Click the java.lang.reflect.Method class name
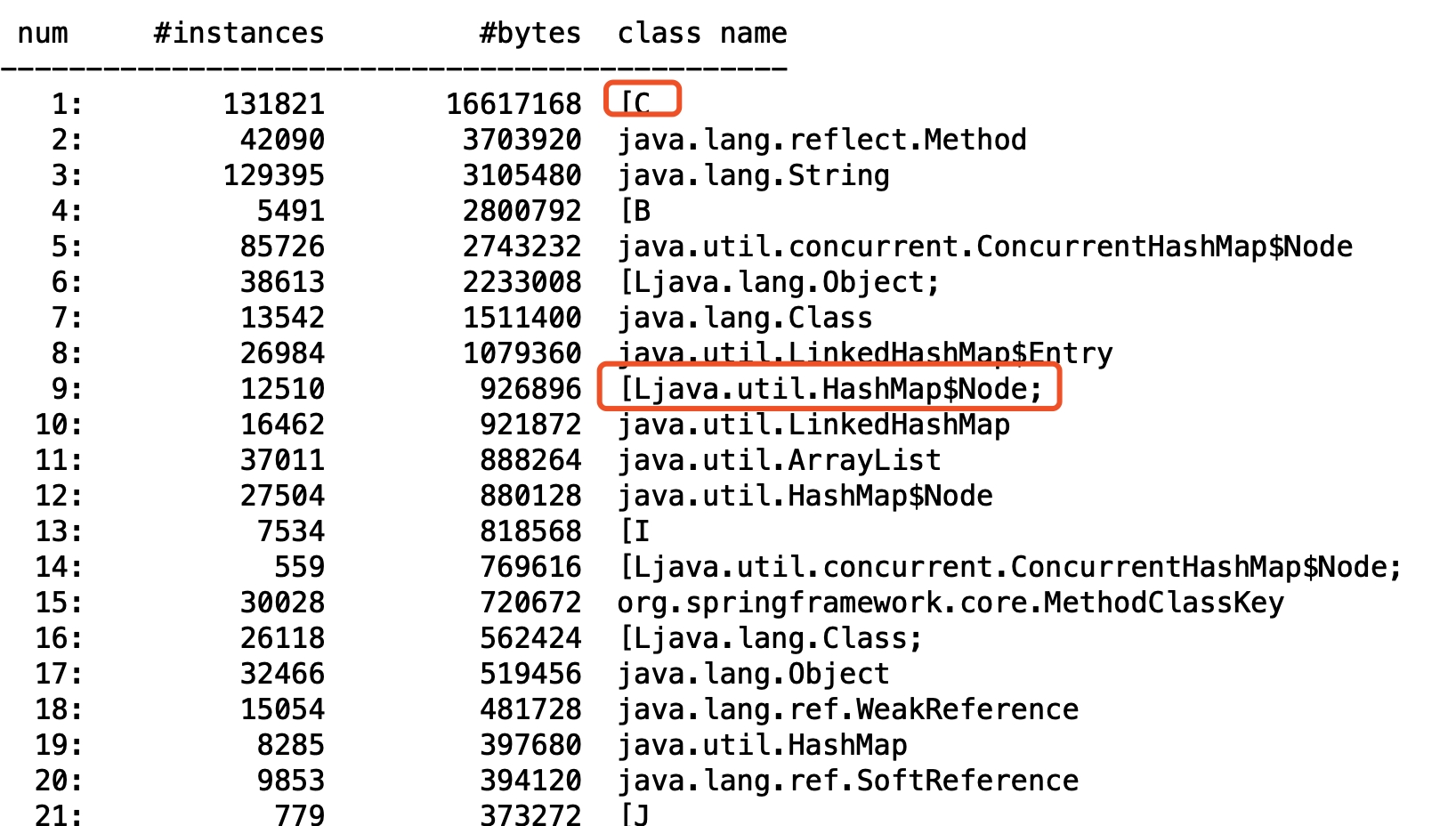This screenshot has height=826, width=1456. tap(821, 140)
